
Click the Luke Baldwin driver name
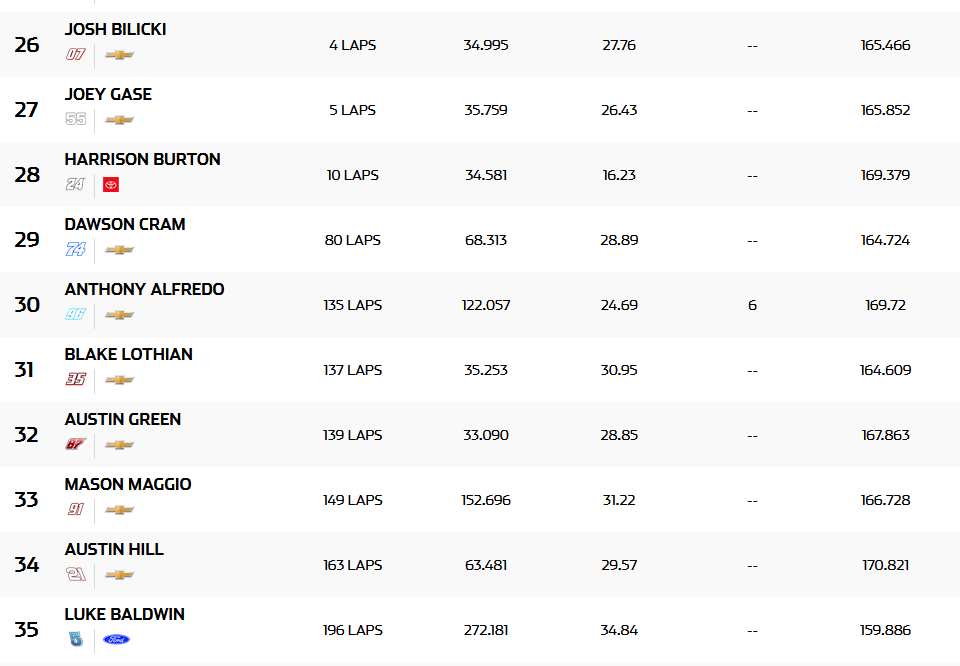[124, 615]
